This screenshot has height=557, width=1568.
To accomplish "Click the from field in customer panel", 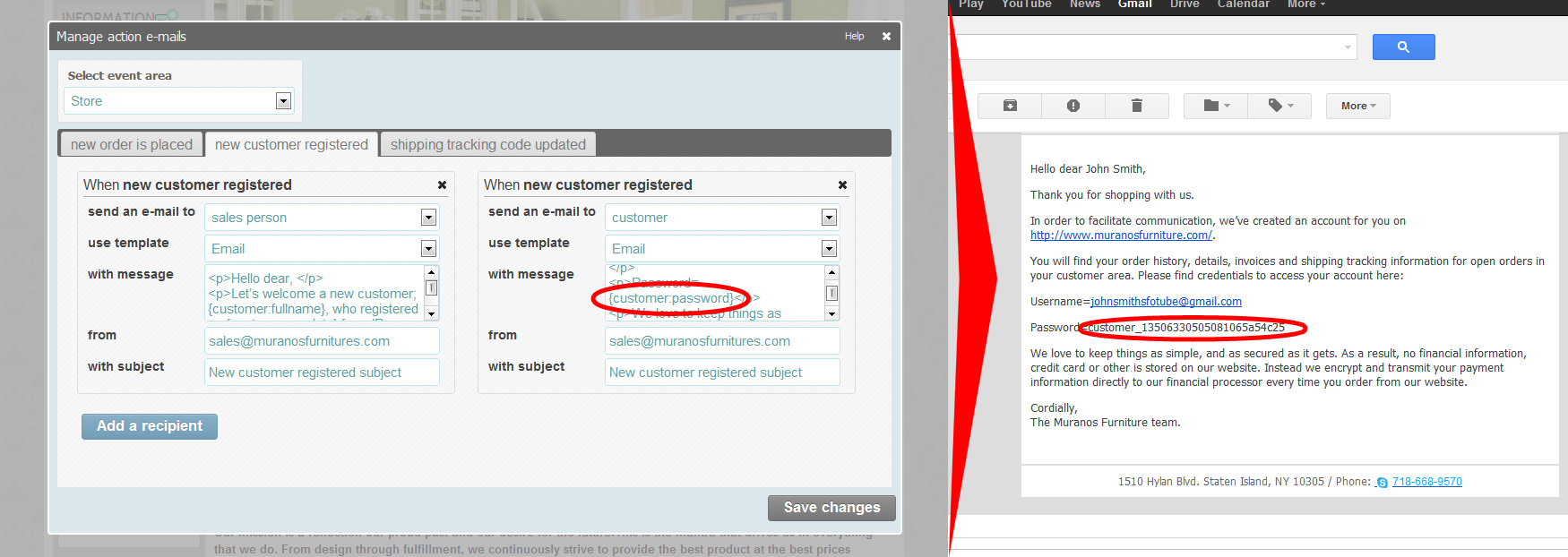I will click(x=722, y=341).
